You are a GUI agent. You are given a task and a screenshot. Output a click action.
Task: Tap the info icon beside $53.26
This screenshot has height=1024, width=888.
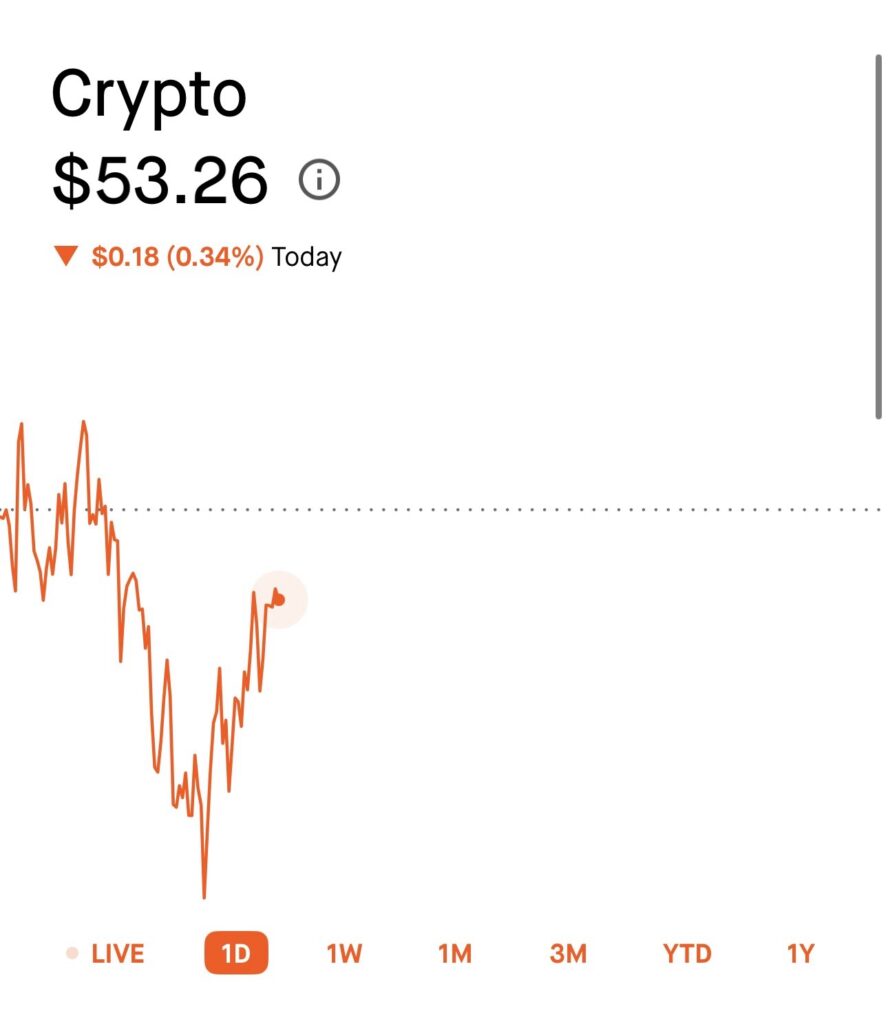320,181
